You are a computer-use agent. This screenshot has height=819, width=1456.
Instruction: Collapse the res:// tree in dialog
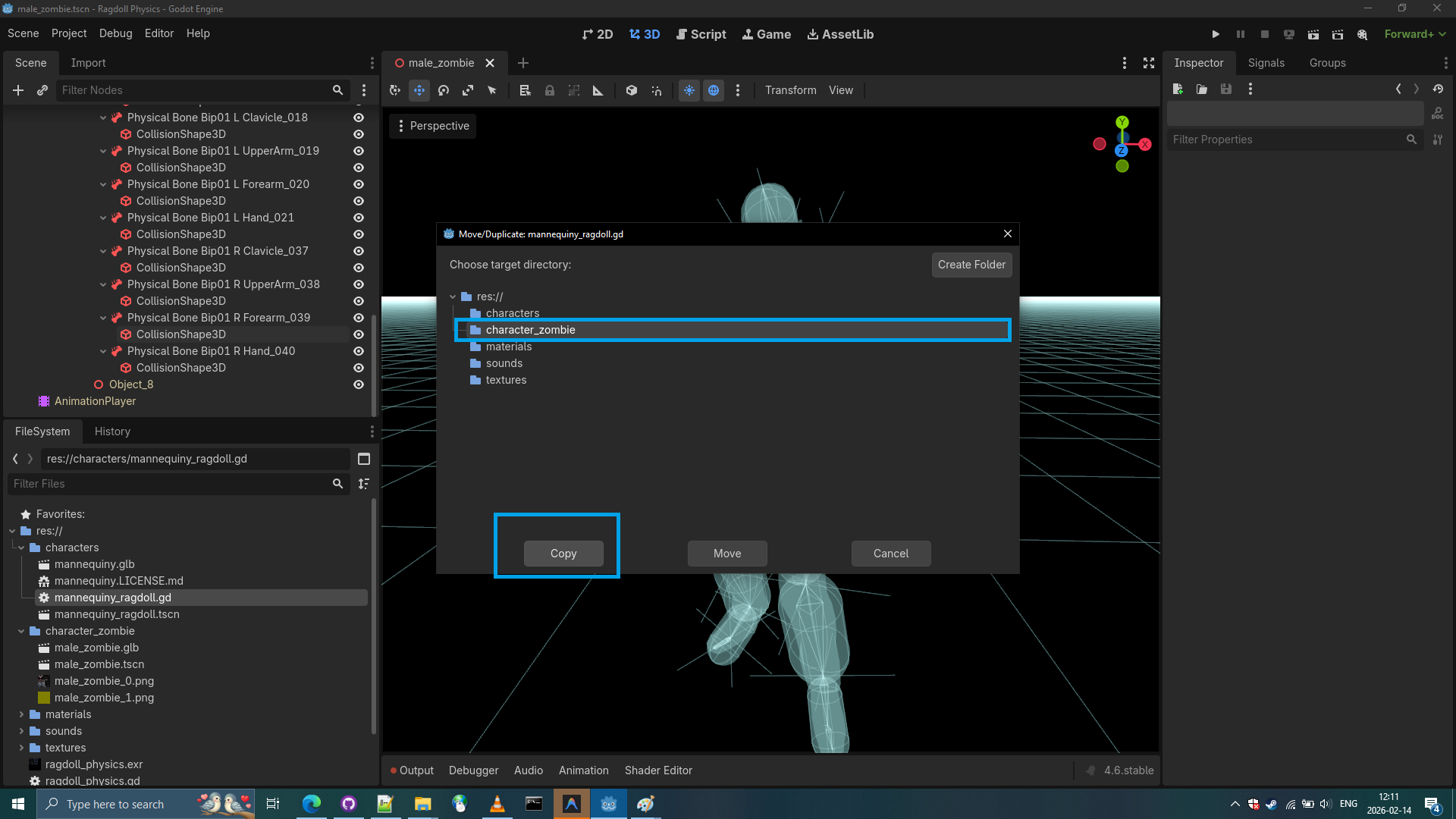pyautogui.click(x=453, y=297)
